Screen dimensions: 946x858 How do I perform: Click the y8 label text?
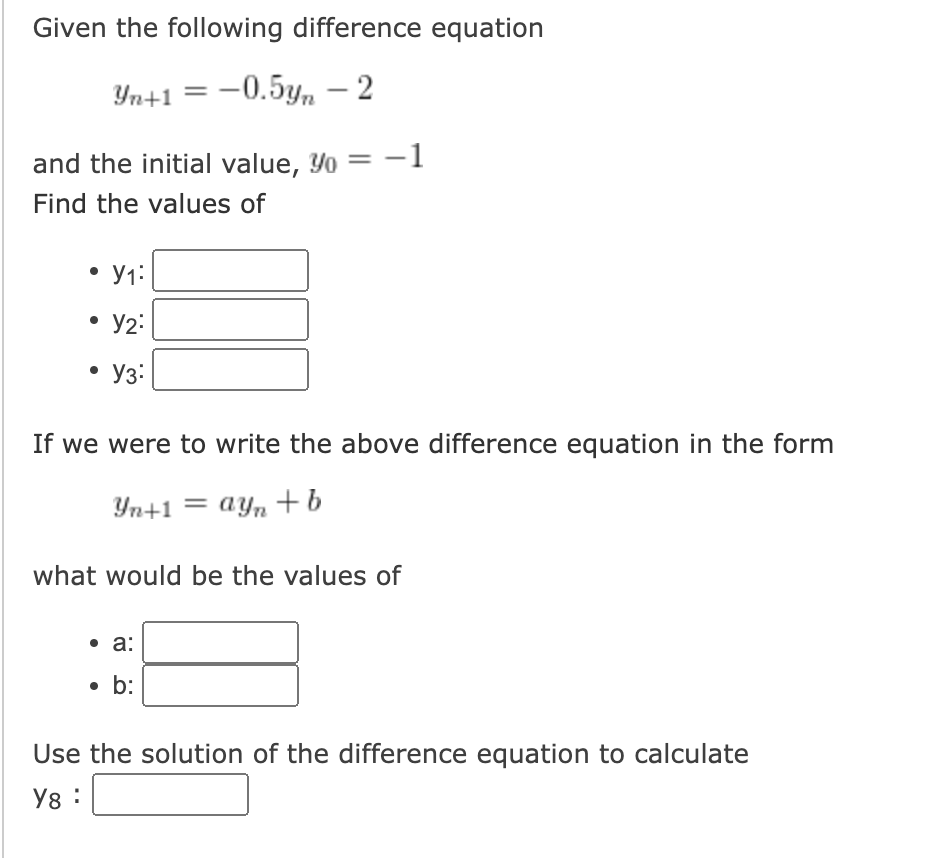(x=47, y=795)
